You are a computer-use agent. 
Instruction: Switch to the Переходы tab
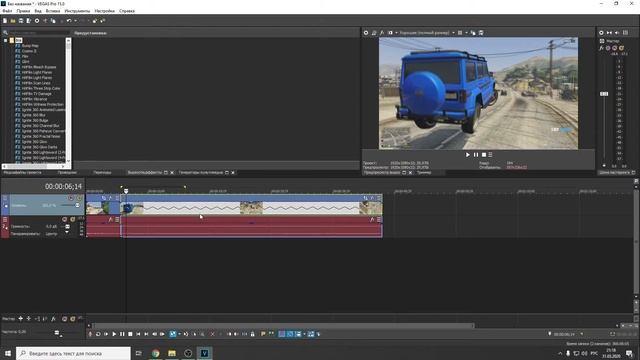(x=102, y=173)
